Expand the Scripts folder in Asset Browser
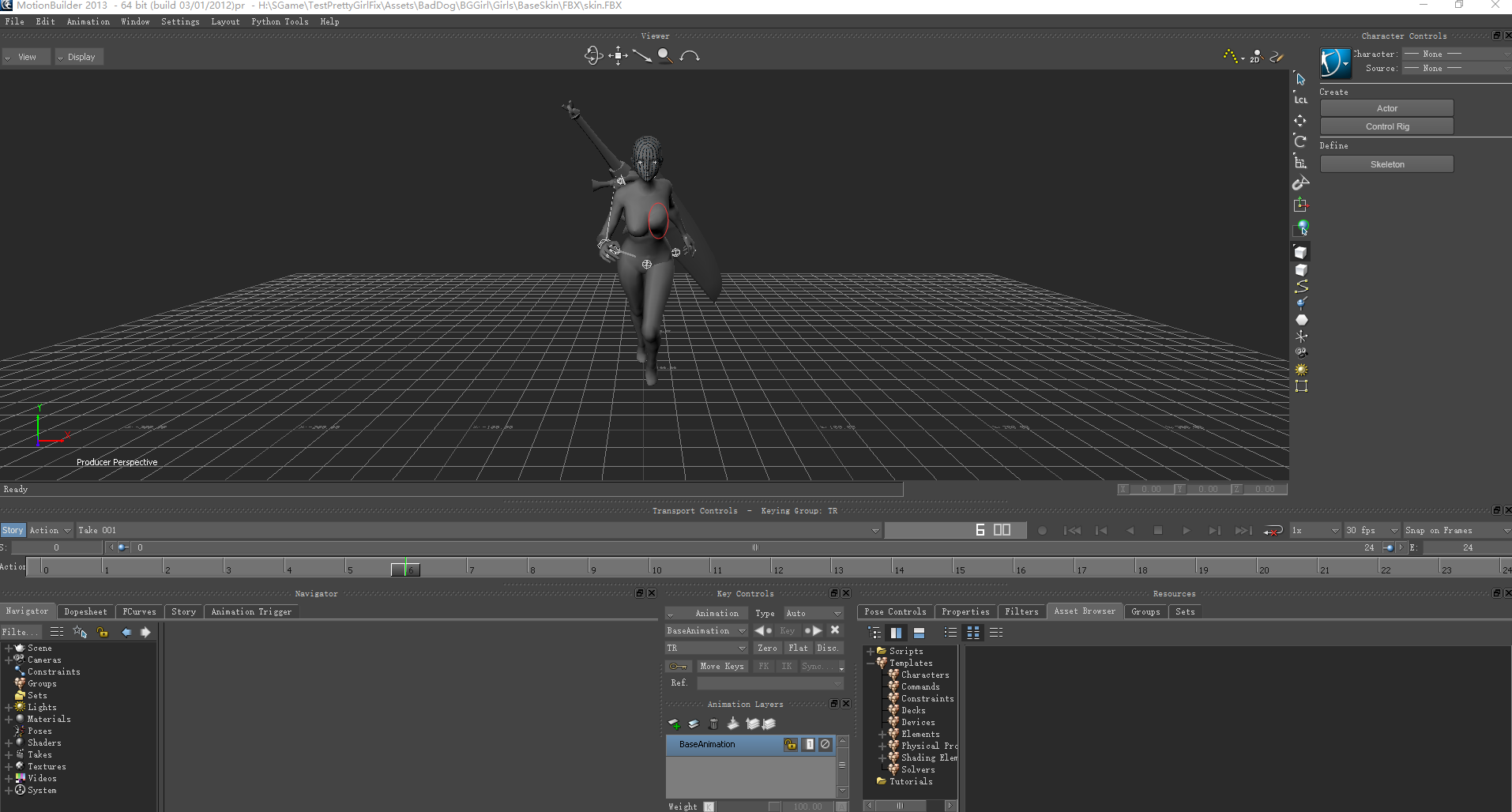Viewport: 1512px width, 812px height. click(x=870, y=652)
